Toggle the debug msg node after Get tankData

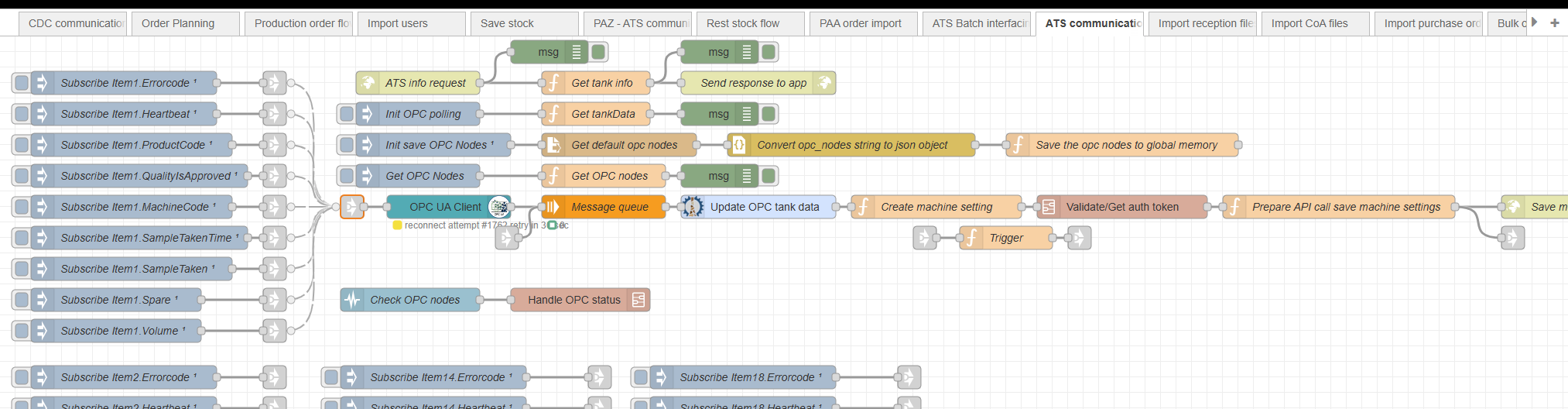click(x=769, y=114)
